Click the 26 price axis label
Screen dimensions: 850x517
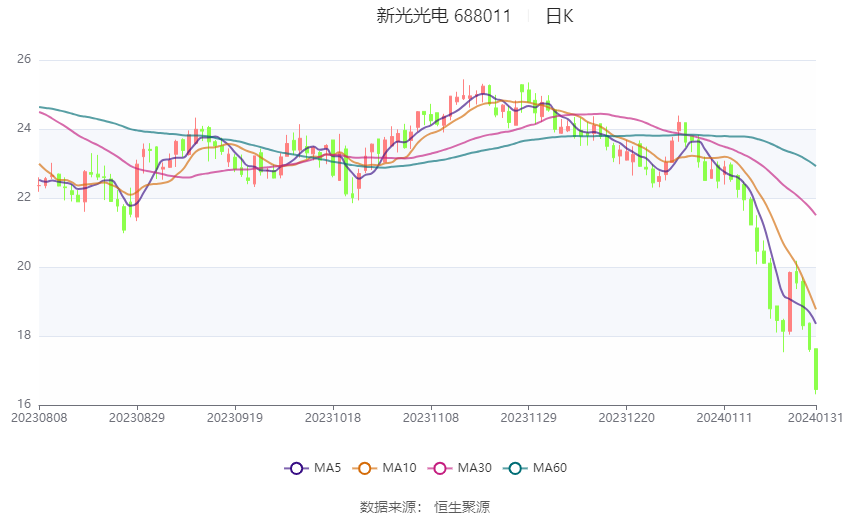click(x=24, y=59)
